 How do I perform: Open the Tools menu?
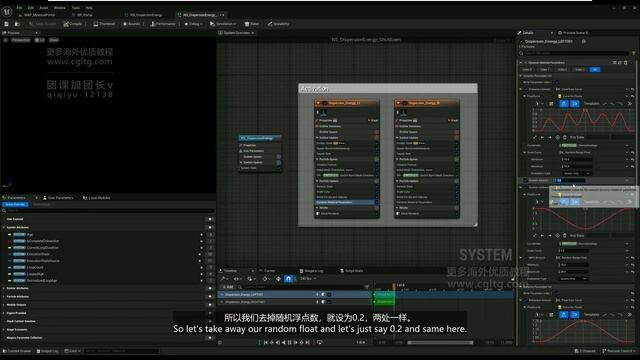(76, 8)
